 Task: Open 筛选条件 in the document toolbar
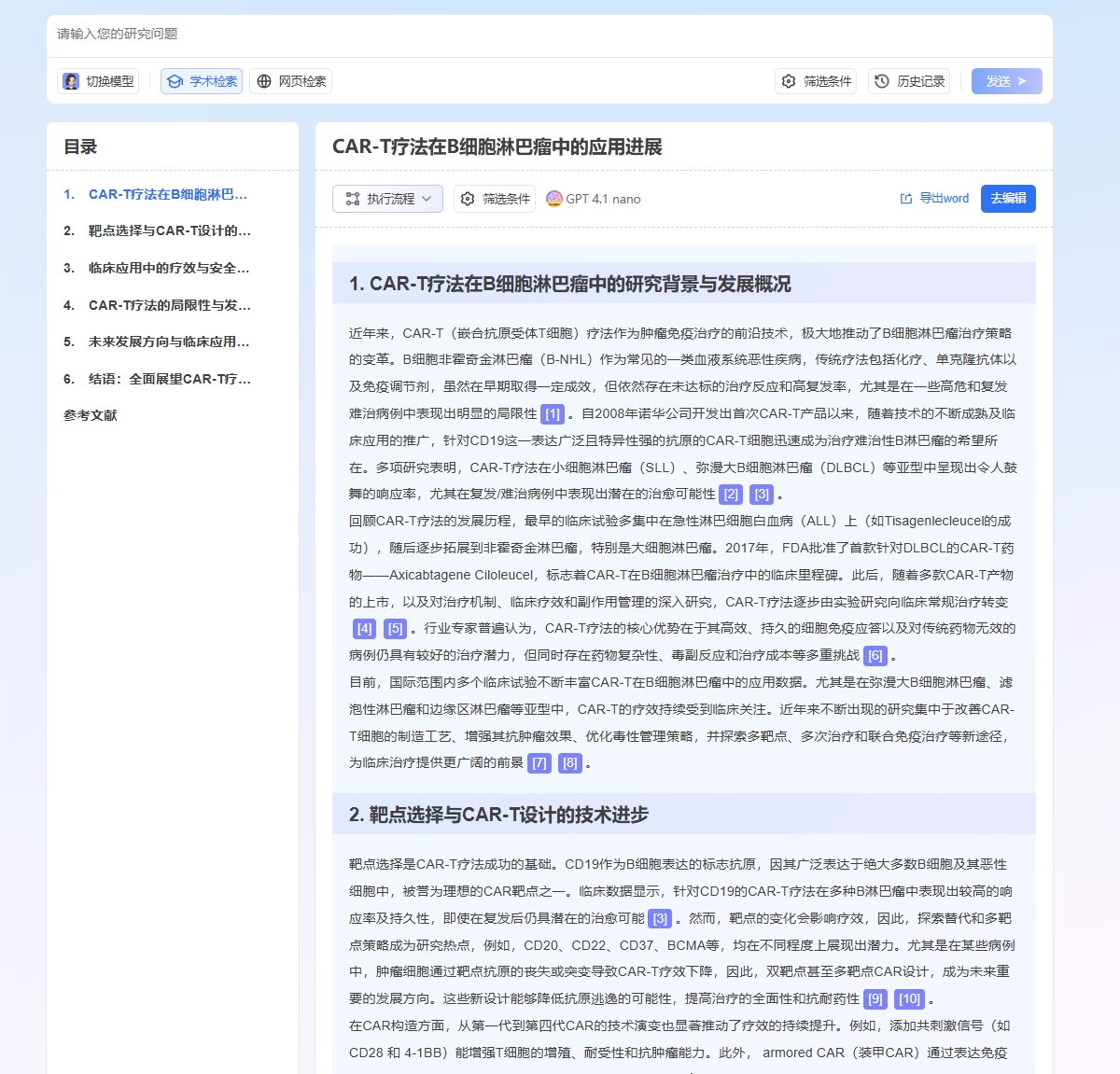495,199
